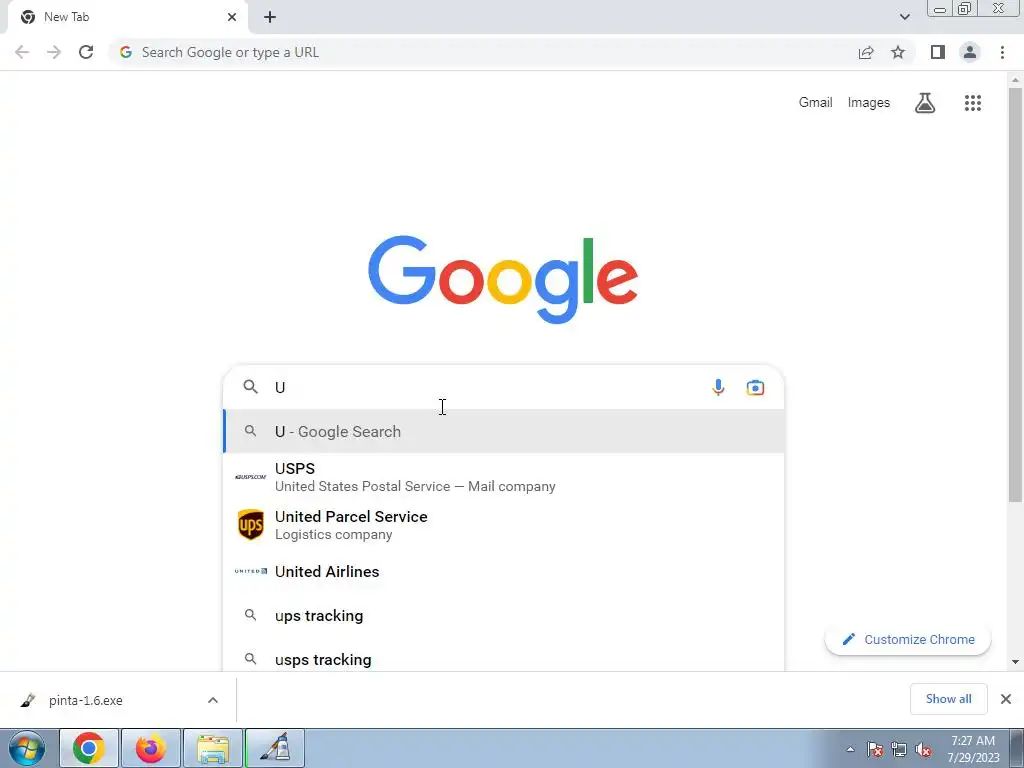Click the Google logo

coord(503,279)
